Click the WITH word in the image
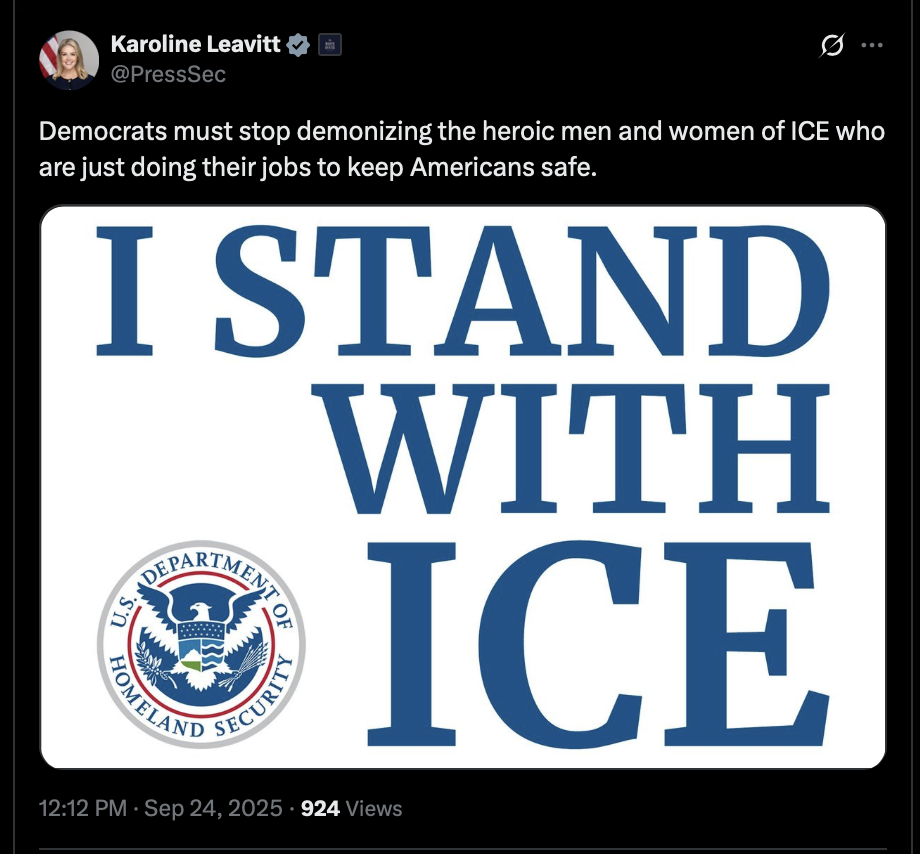This screenshot has width=920, height=854. [576, 449]
